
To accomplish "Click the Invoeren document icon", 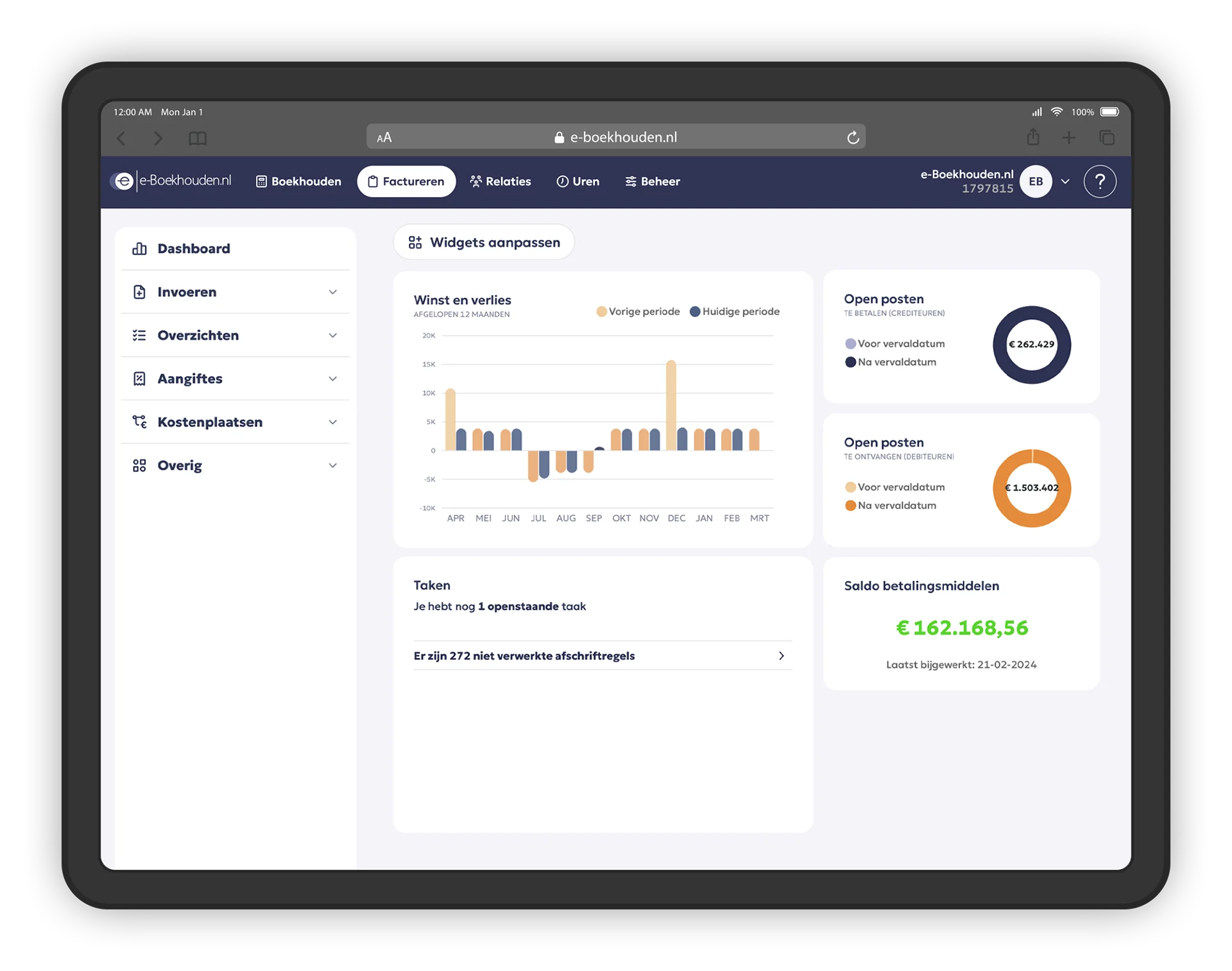I will coord(140,292).
